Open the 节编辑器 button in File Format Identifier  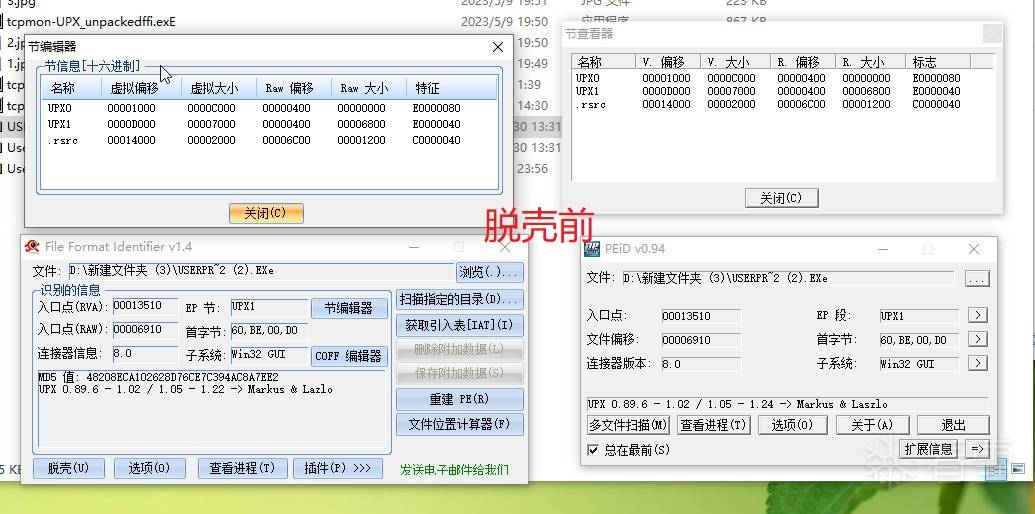tap(349, 308)
